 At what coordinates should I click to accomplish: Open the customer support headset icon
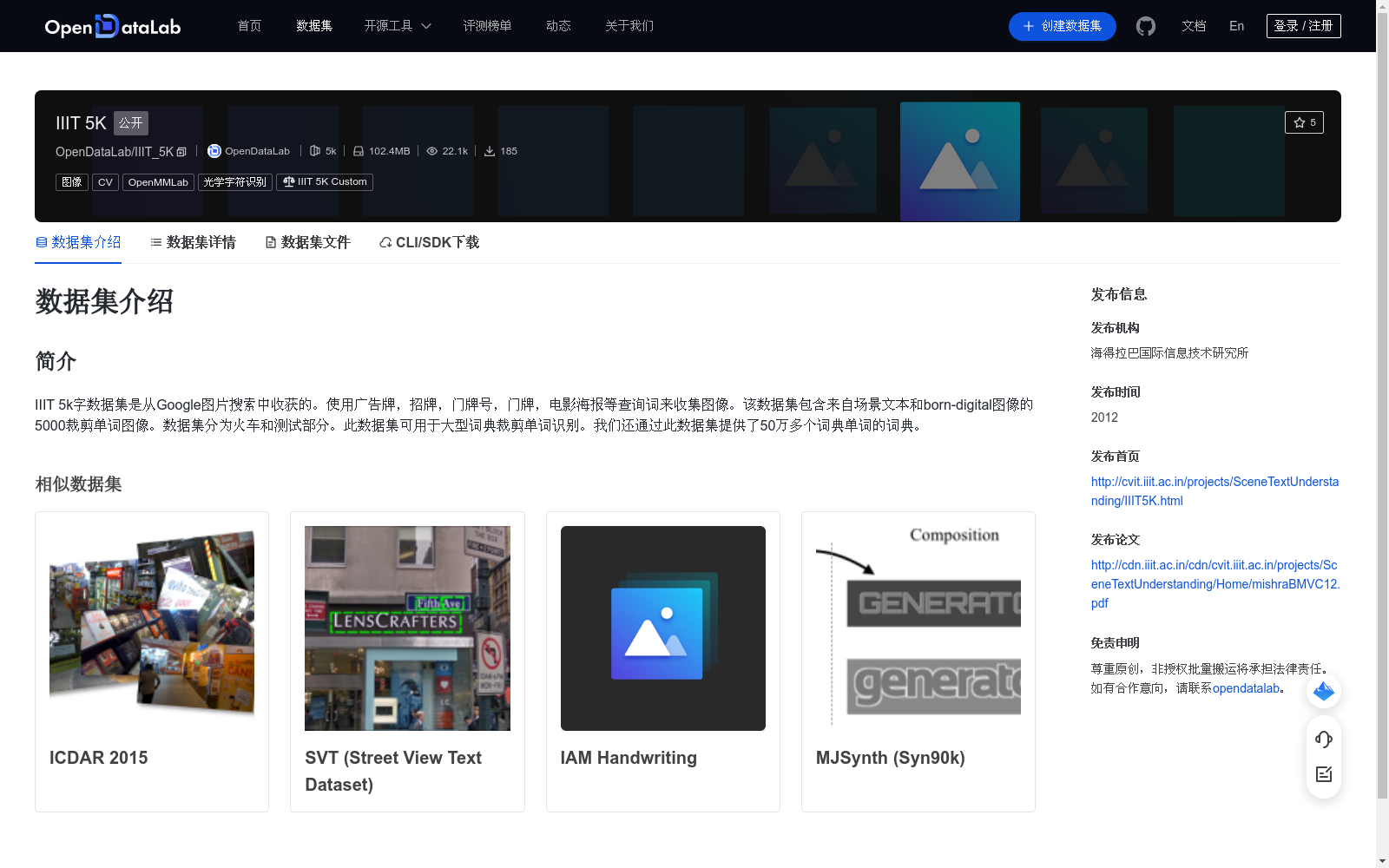point(1324,739)
